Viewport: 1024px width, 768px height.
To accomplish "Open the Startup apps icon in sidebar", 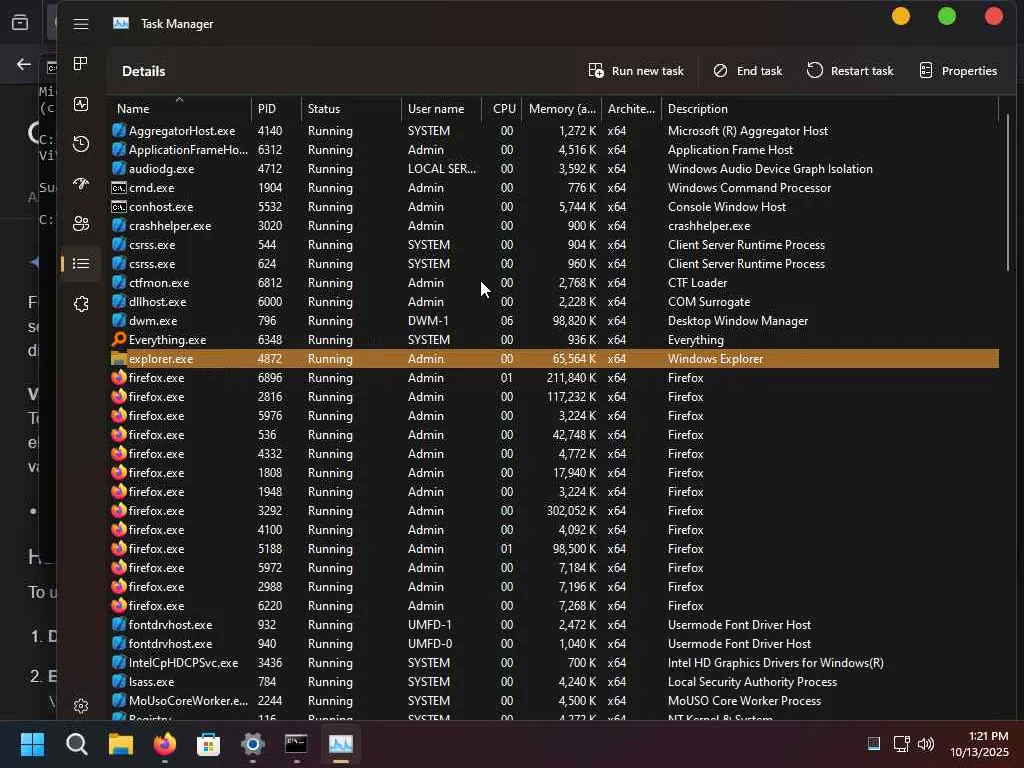I will coord(81,184).
